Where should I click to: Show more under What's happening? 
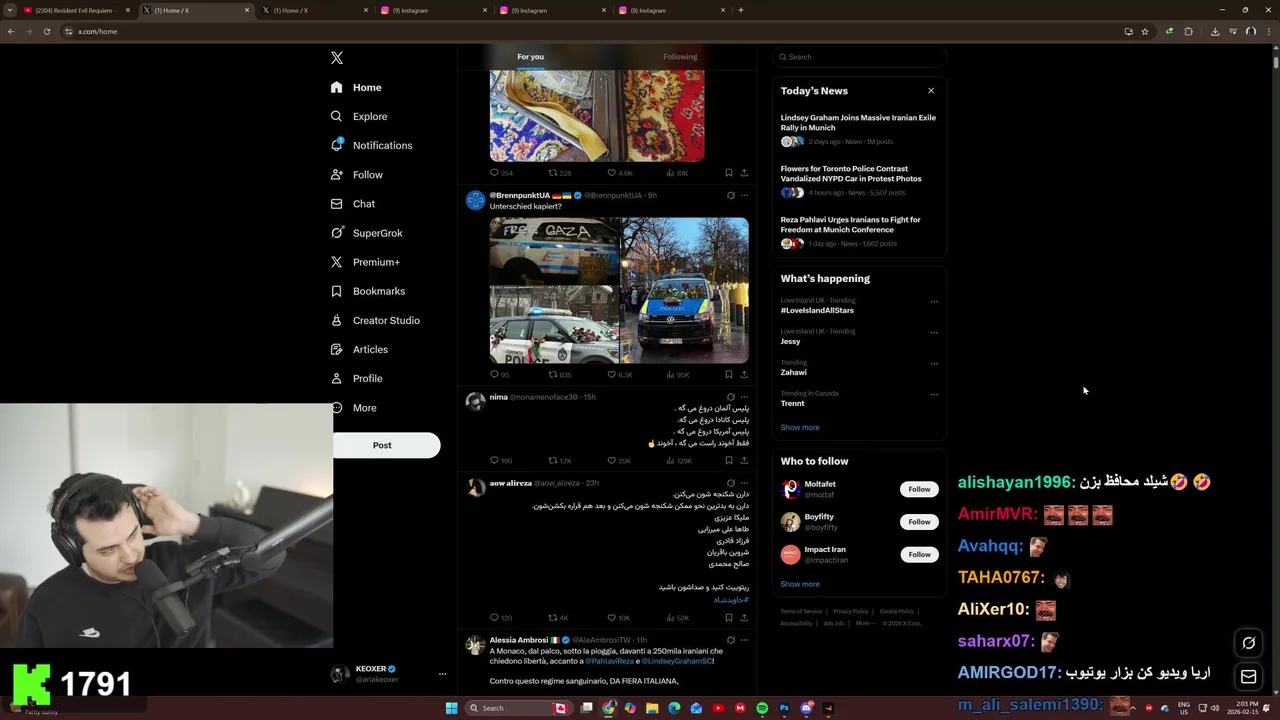coord(800,427)
